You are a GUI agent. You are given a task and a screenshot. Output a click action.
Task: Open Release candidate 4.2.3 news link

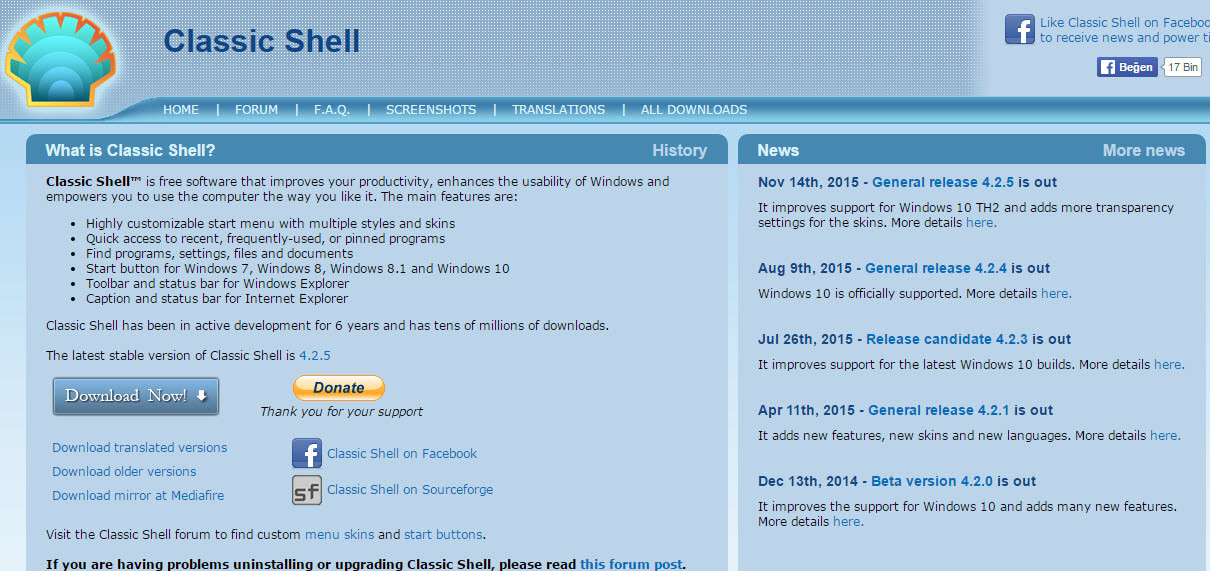[x=947, y=340]
